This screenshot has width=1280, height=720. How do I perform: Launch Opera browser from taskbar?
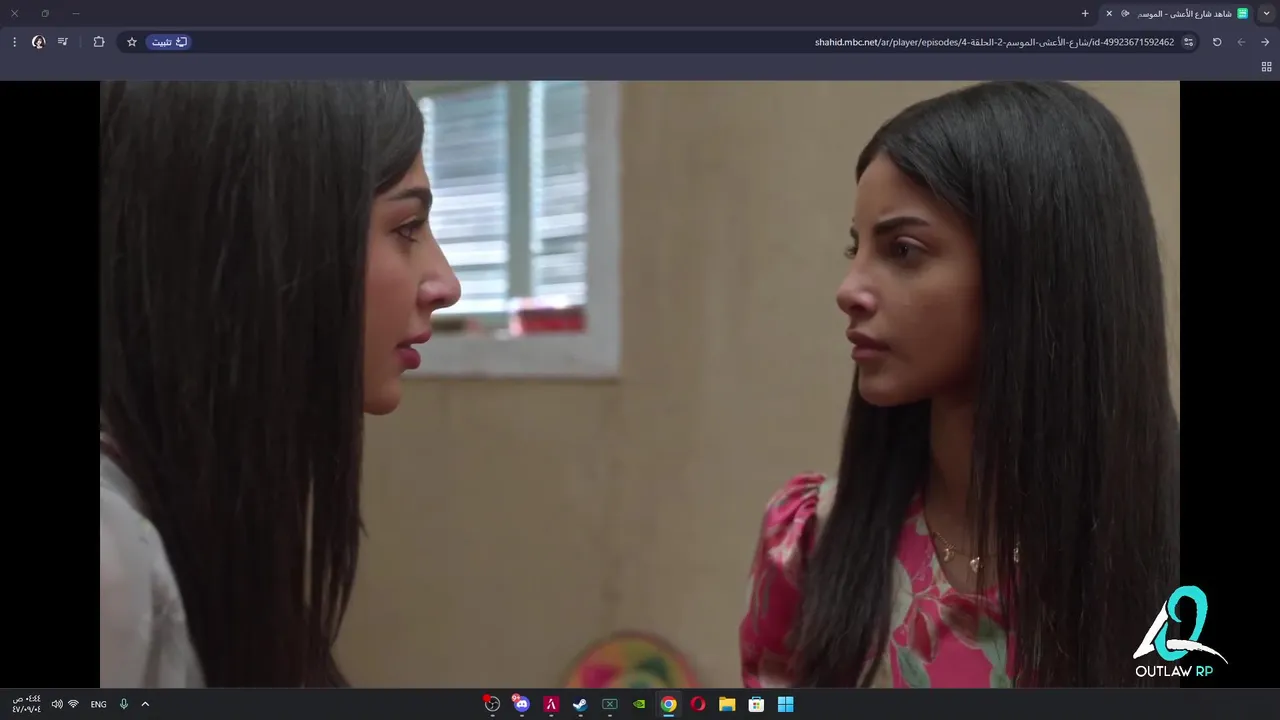[x=698, y=704]
